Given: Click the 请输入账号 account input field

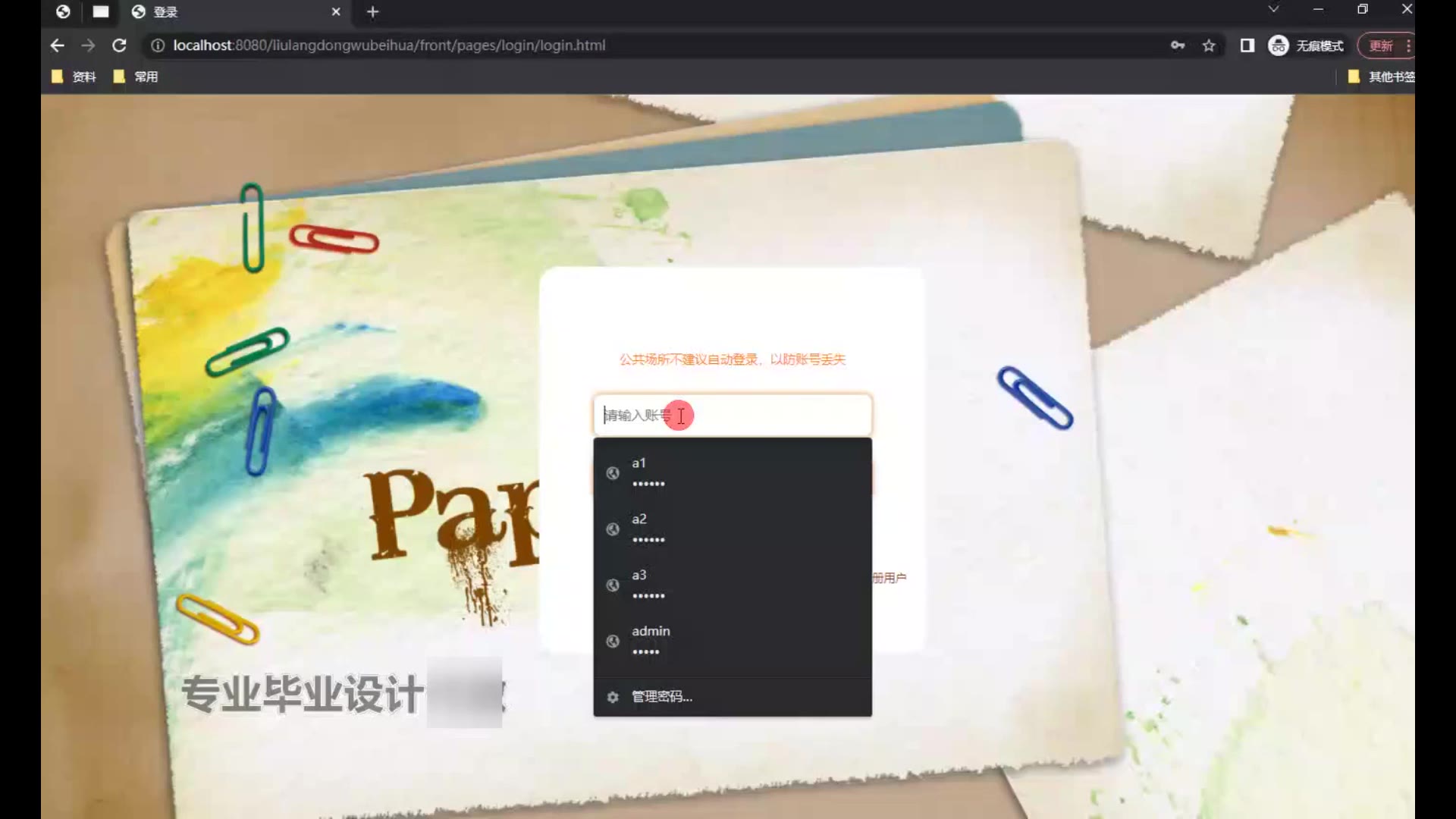Looking at the screenshot, I should 733,415.
